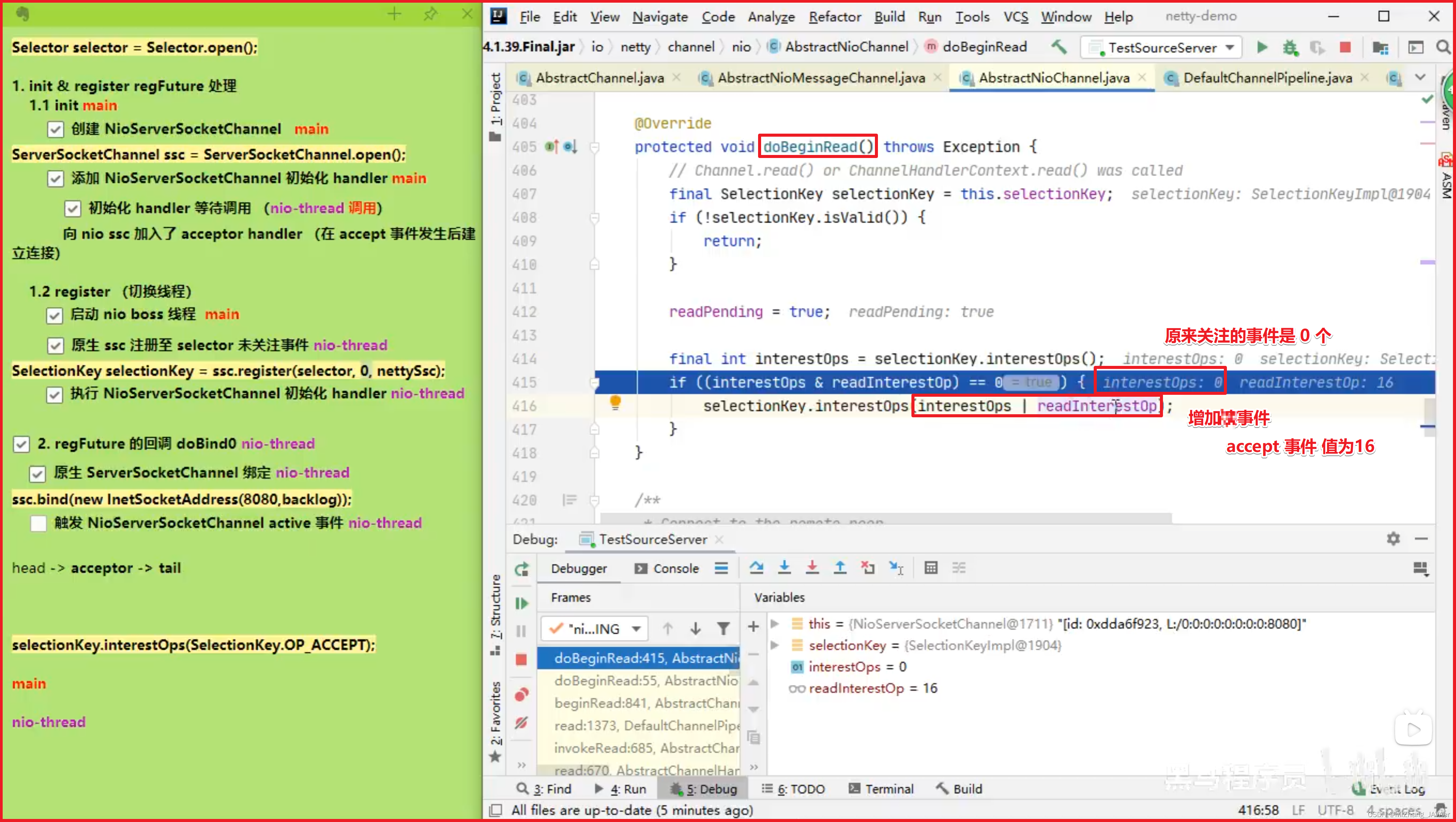
Task: Click Force Step Into red arrow icon
Action: (x=812, y=568)
